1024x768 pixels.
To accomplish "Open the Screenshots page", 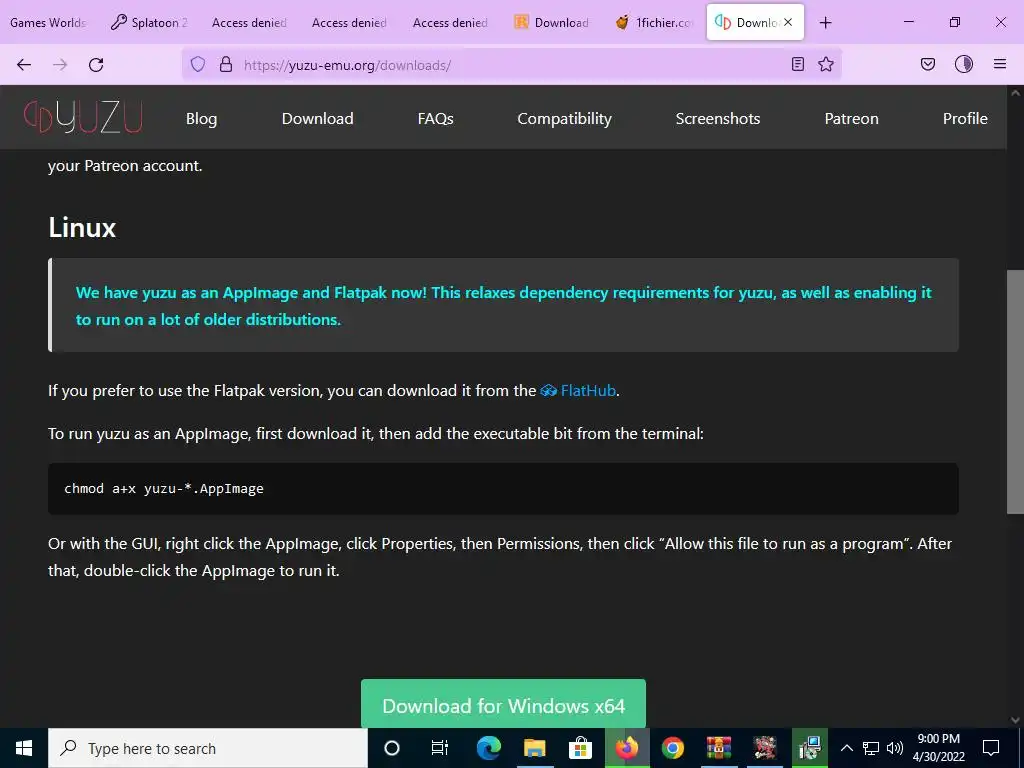I will coord(718,118).
